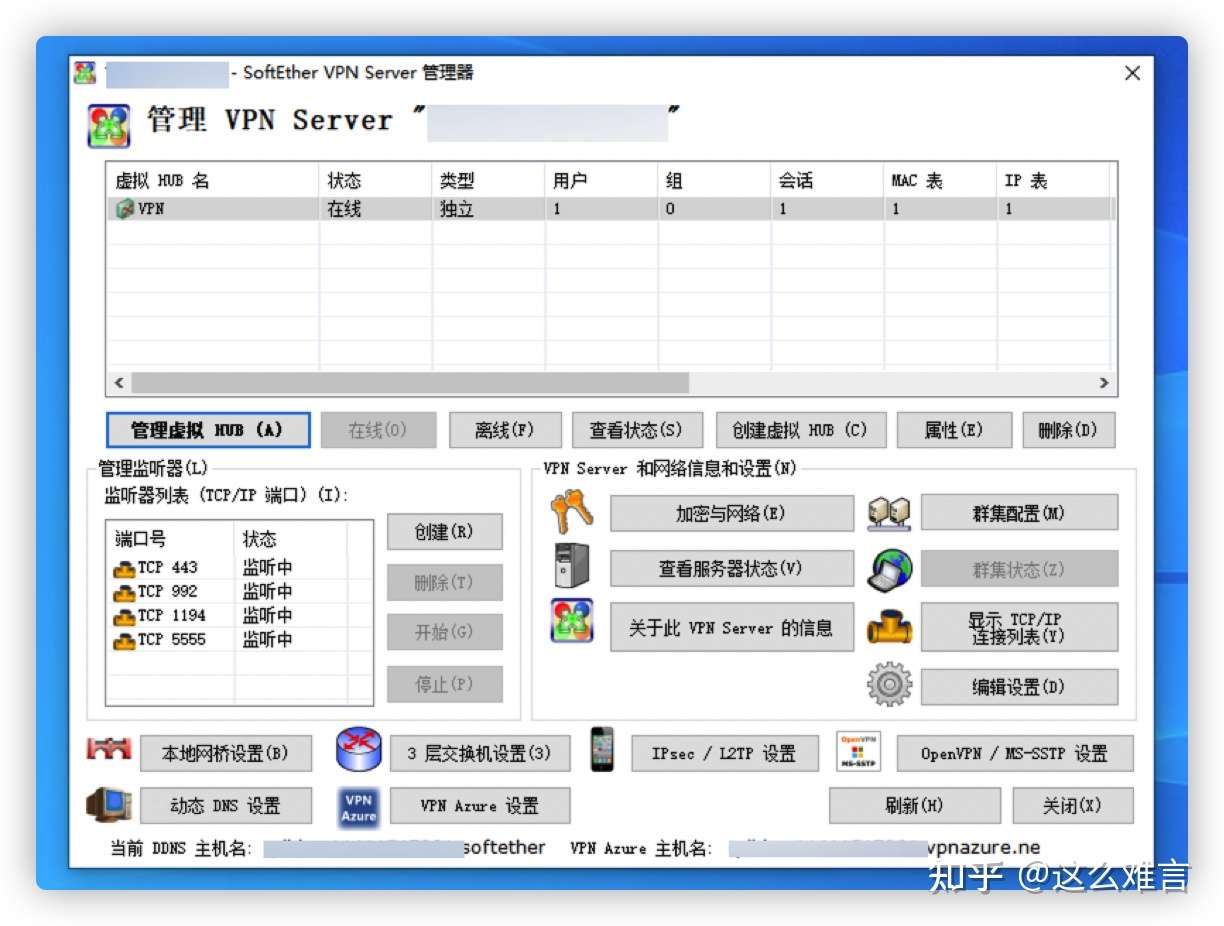Open 群集配置(M)
Image resolution: width=1224 pixels, height=926 pixels.
1019,513
